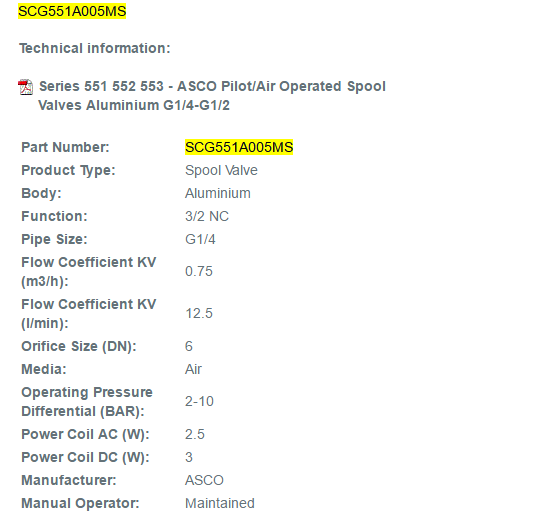Click the Spool Valve product type value
This screenshot has height=524, width=543.
(221, 170)
